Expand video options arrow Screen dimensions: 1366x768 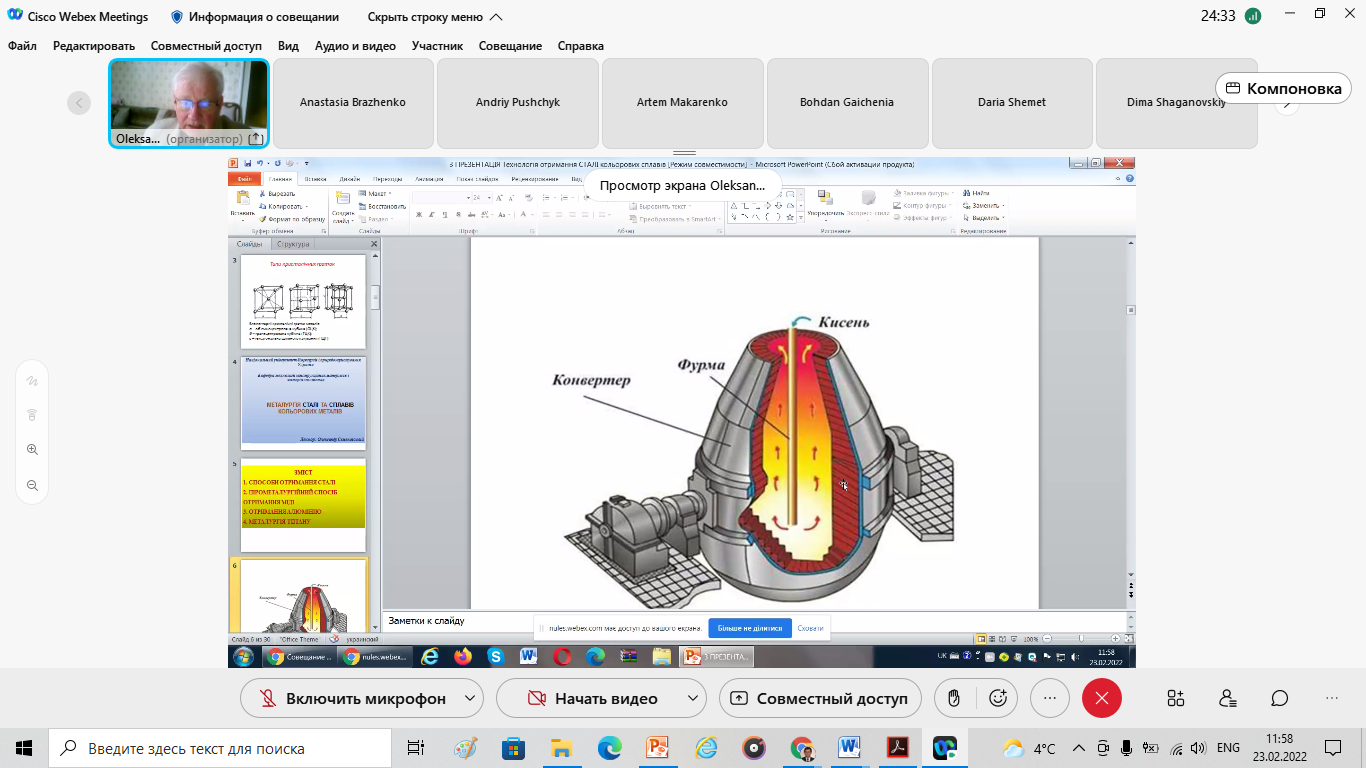tap(692, 698)
